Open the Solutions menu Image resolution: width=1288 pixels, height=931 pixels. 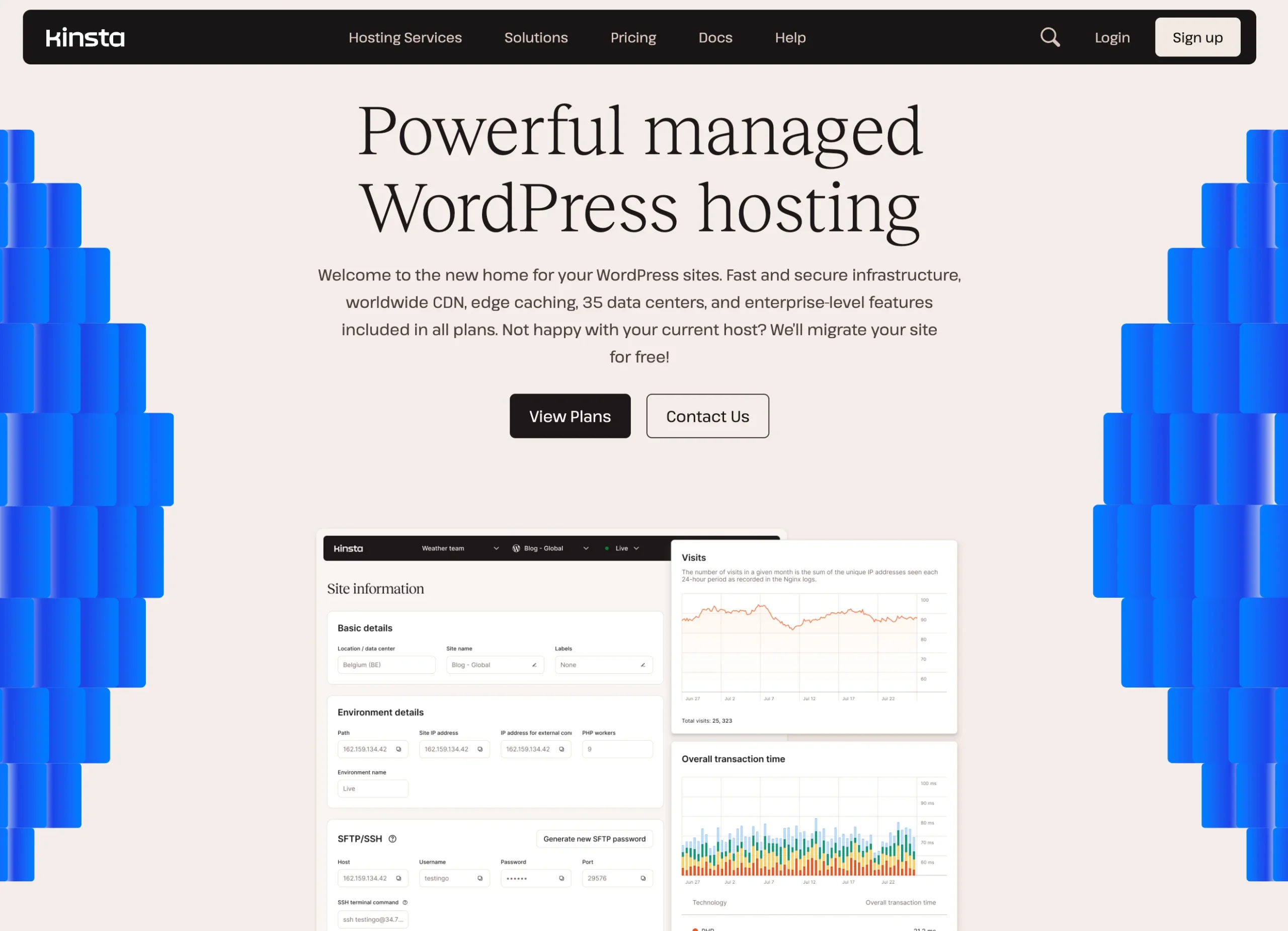coord(536,37)
